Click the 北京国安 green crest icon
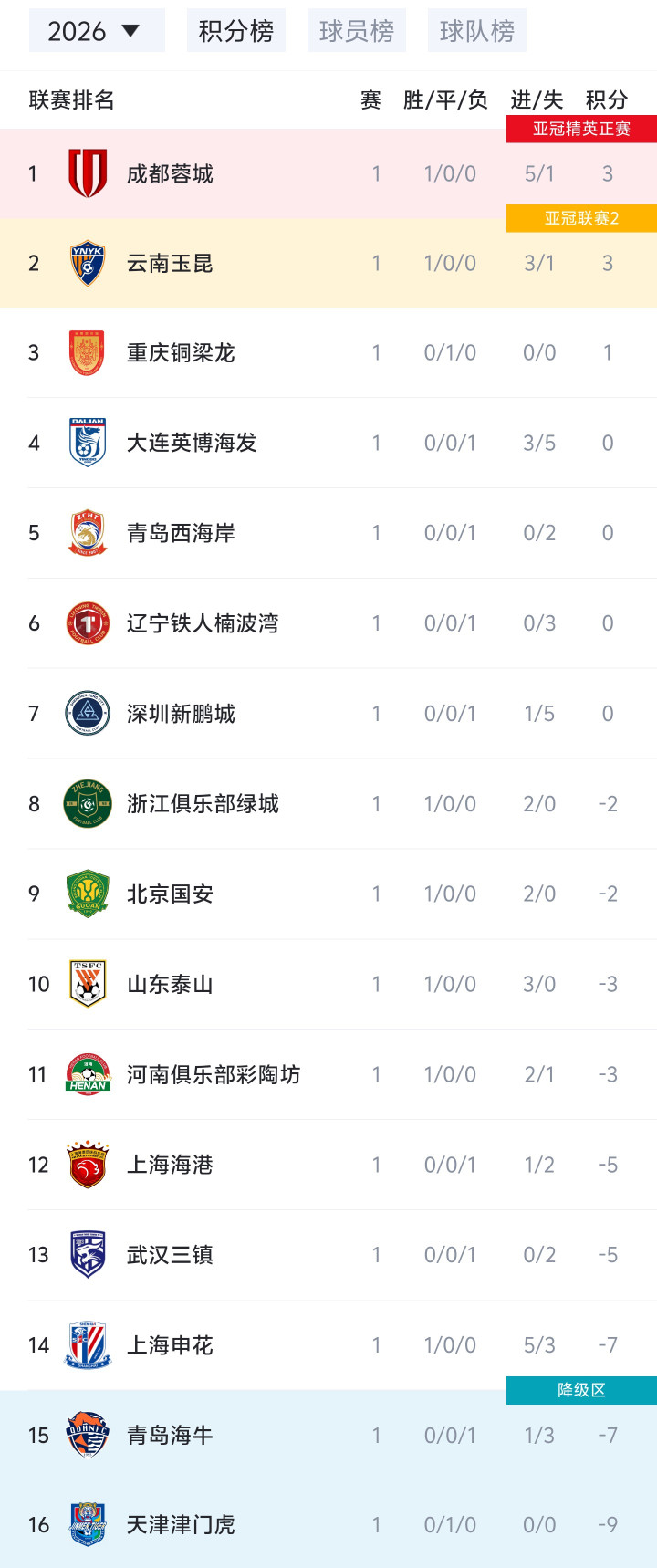 coord(88,894)
